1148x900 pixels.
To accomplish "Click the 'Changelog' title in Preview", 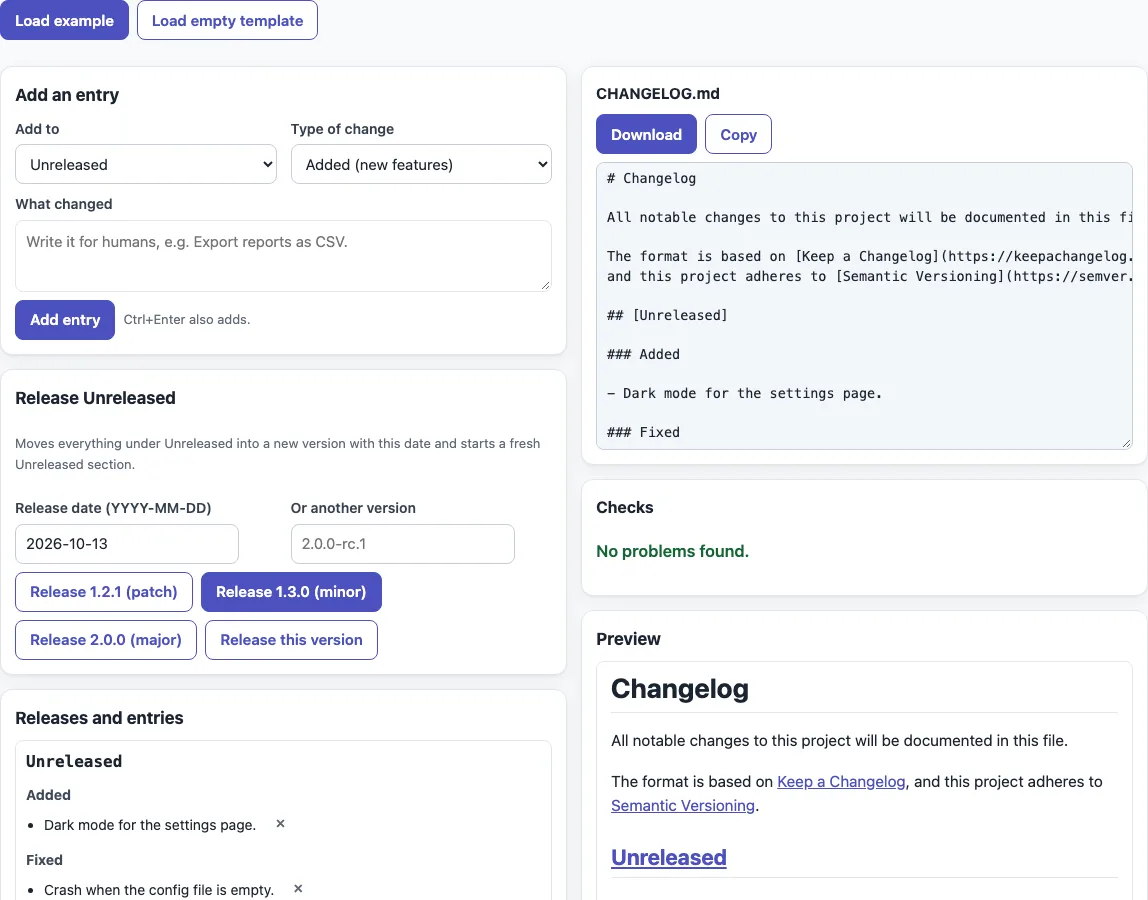I will (680, 689).
